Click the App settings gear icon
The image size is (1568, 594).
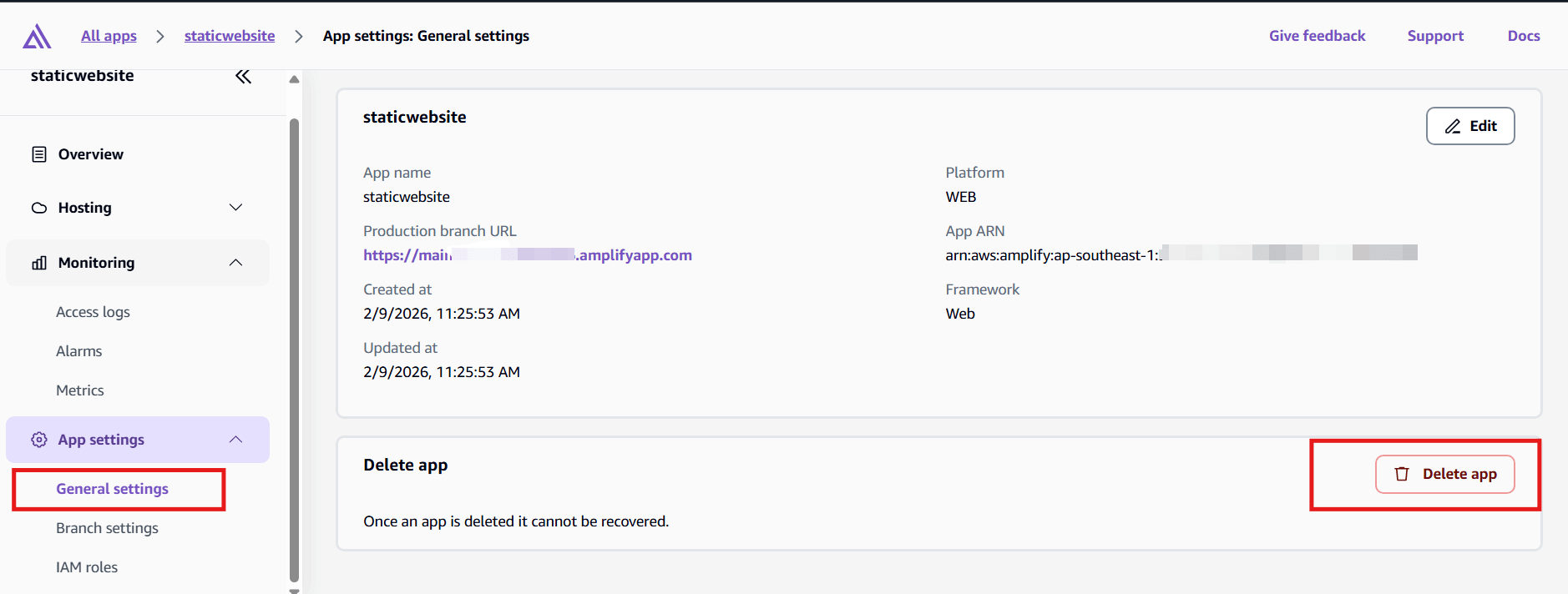pos(39,440)
